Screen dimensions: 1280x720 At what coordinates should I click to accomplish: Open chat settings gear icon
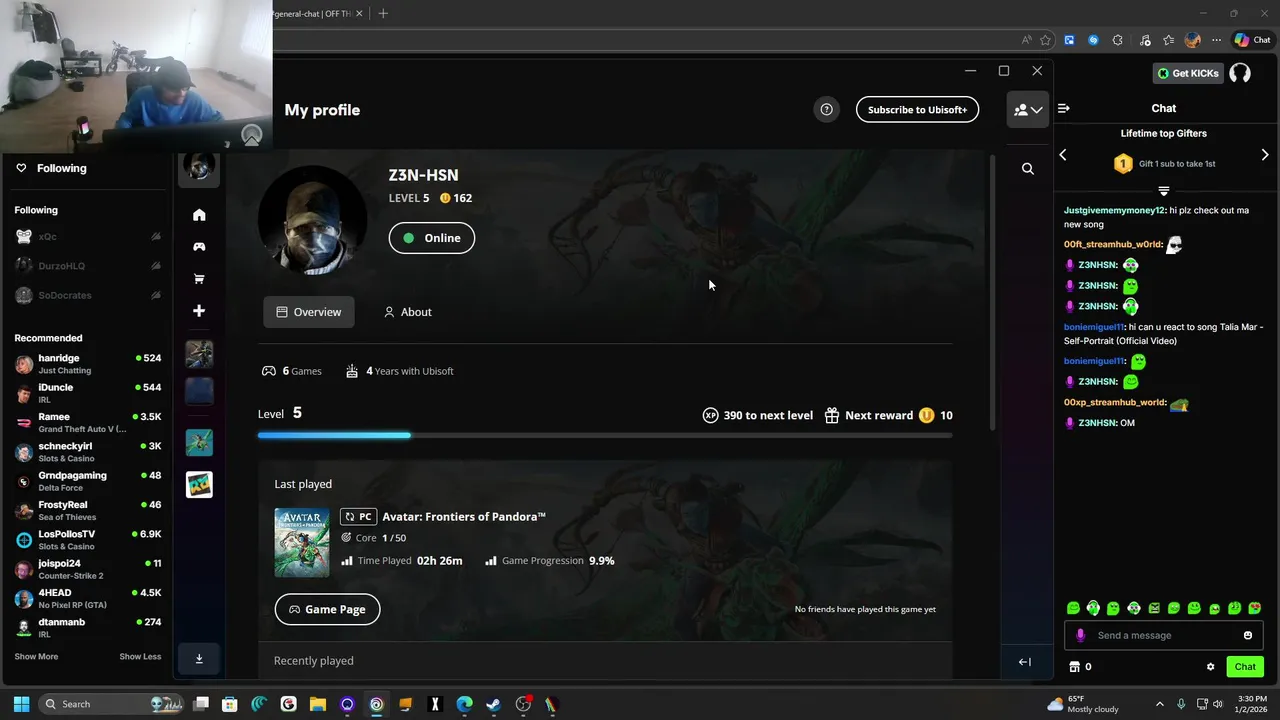pyautogui.click(x=1210, y=667)
